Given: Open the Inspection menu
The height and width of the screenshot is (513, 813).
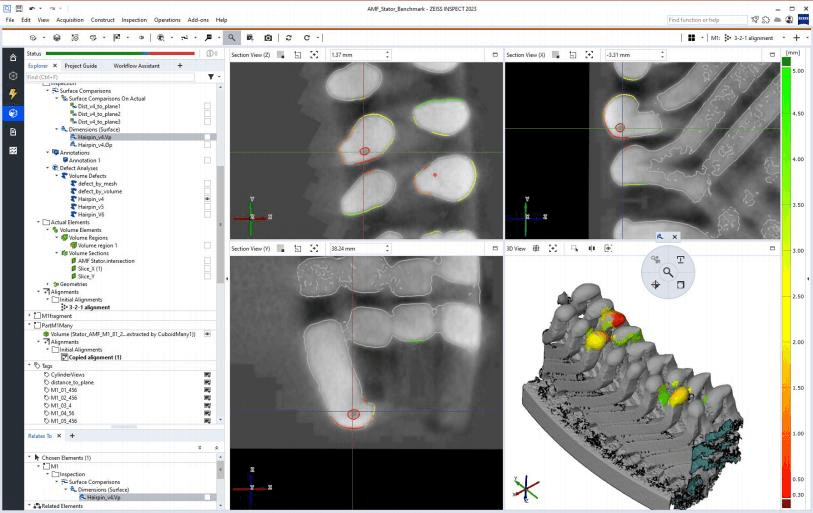Looking at the screenshot, I should [135, 20].
